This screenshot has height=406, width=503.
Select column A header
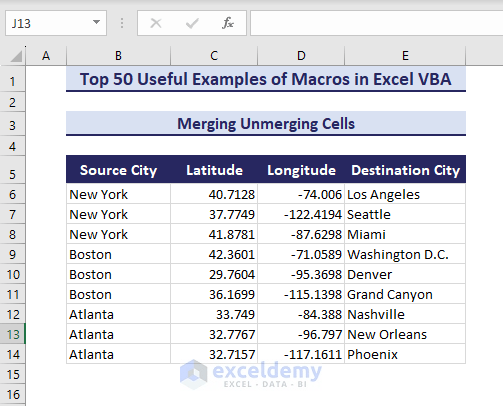tap(46, 56)
